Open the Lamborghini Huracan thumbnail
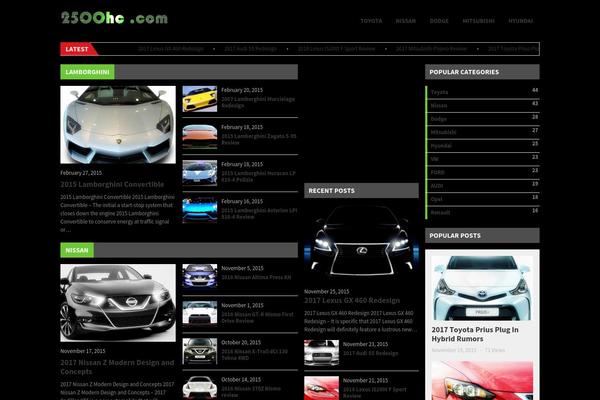Viewport: 600px width, 400px height. (x=199, y=173)
